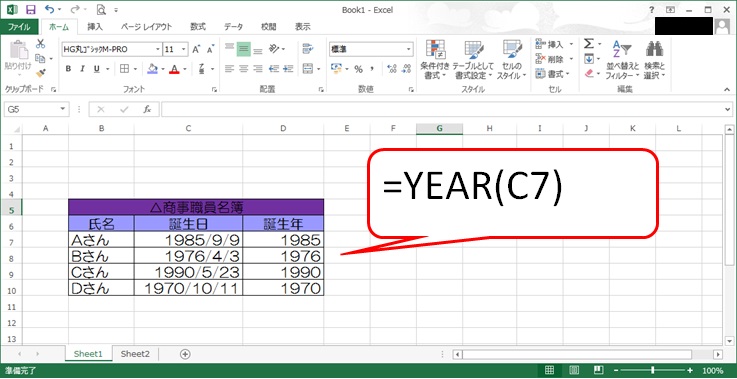Open the font name dropdown HG丸ゴシックM-PRO

(x=158, y=49)
